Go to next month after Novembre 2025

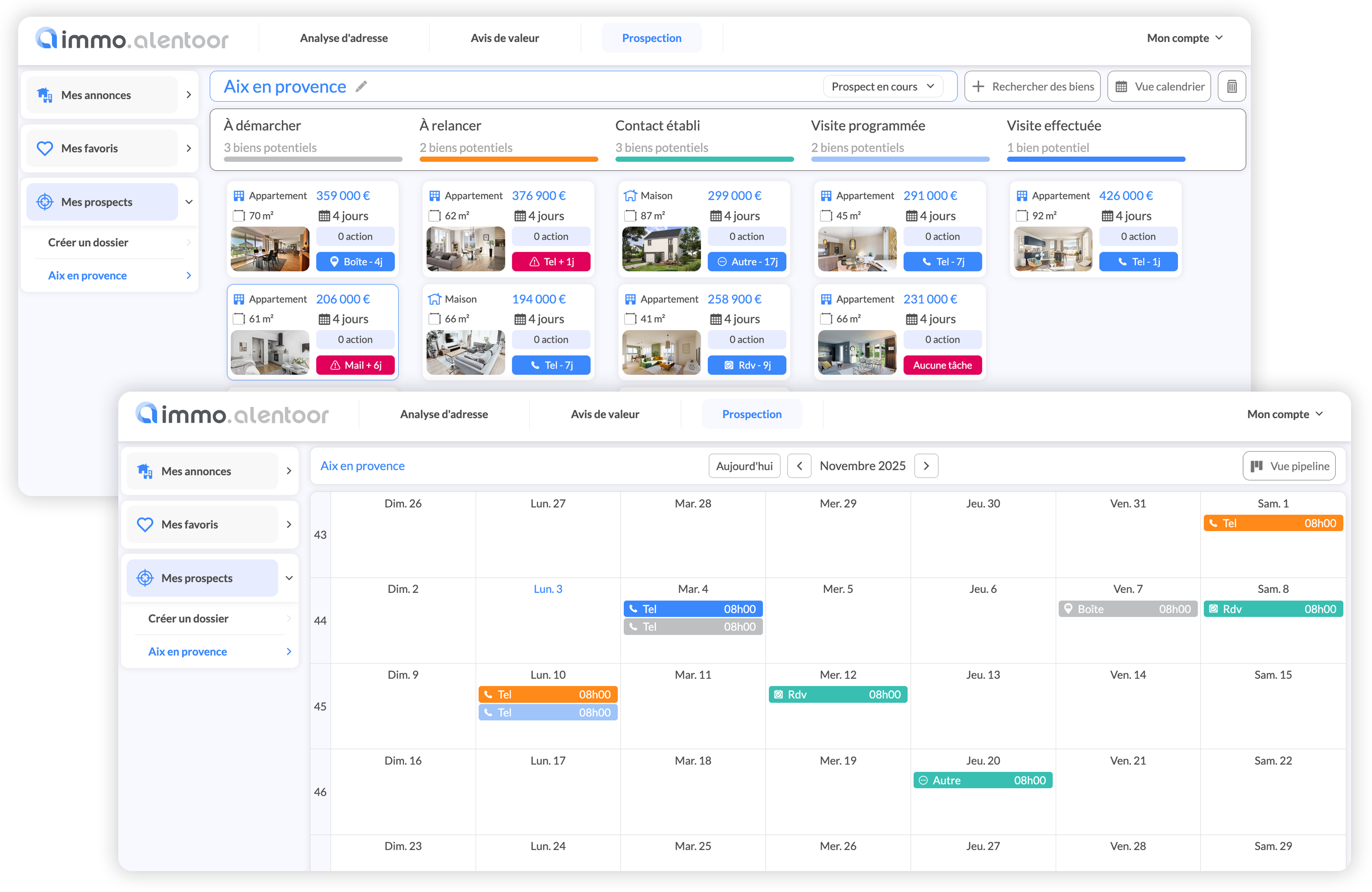926,466
